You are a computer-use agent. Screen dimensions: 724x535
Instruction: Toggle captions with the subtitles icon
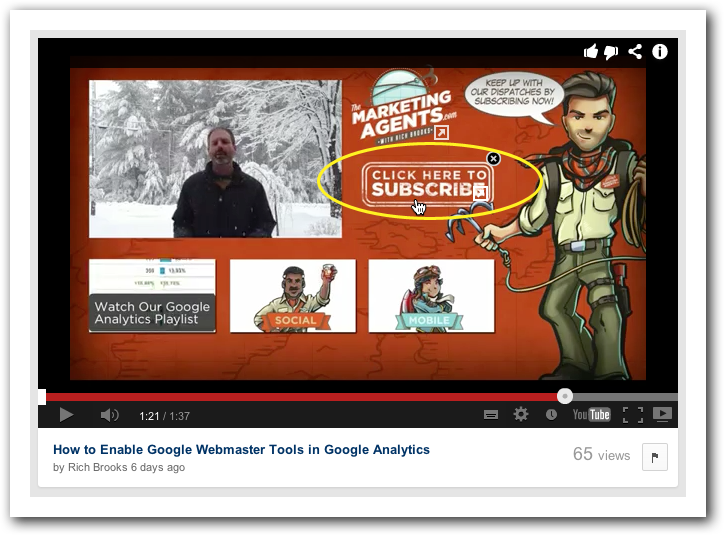click(x=490, y=415)
